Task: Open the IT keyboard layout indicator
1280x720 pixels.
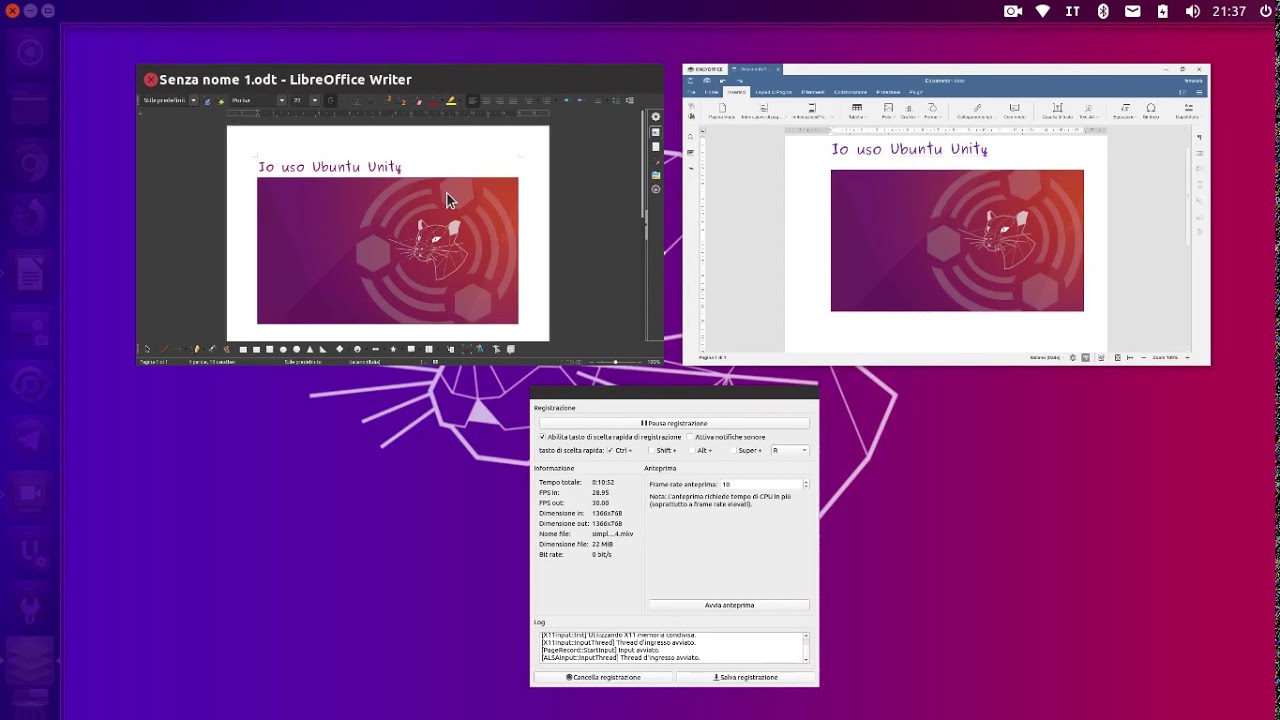Action: [x=1072, y=11]
